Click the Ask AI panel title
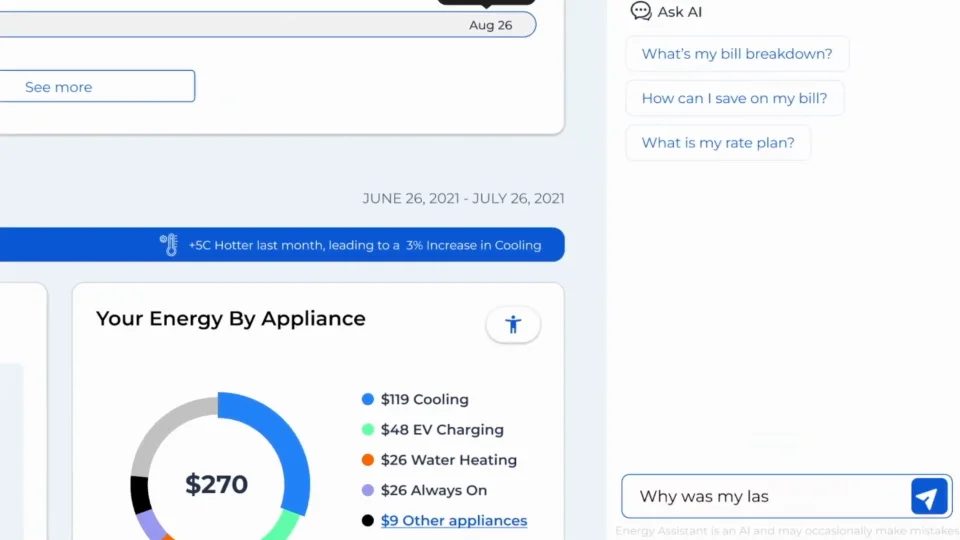This screenshot has height=540, width=960. (680, 12)
